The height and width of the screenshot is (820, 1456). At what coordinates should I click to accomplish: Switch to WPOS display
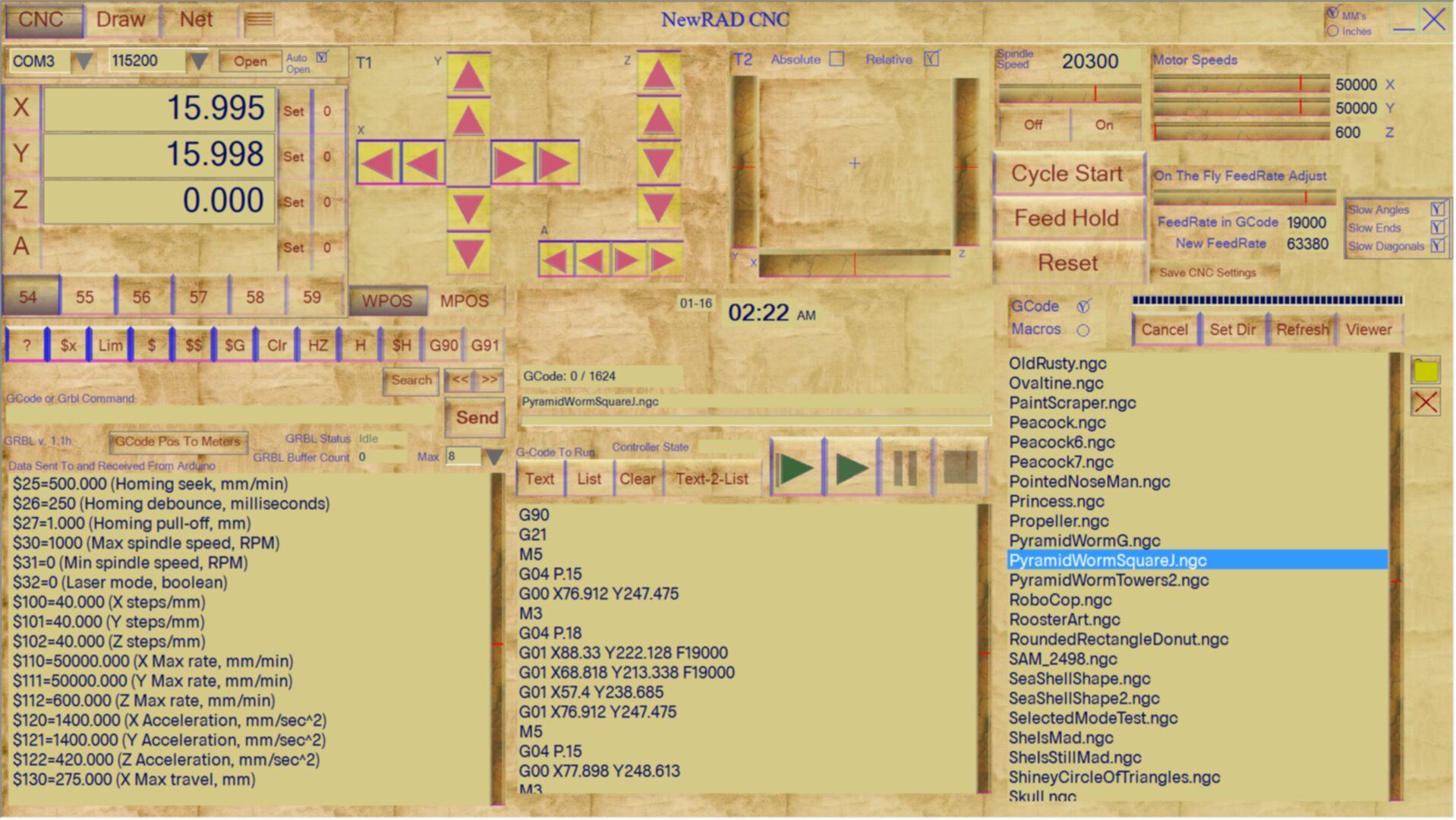(387, 301)
